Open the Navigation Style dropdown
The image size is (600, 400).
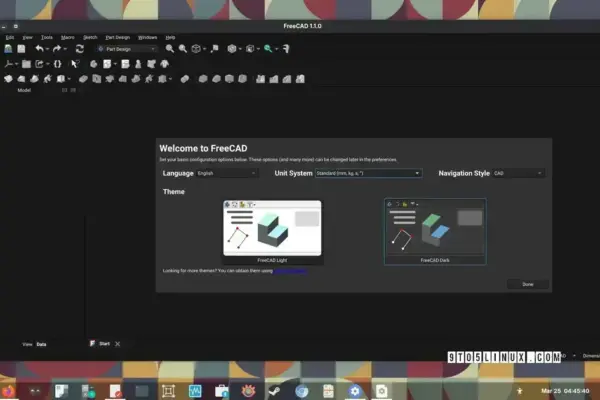[x=518, y=173]
